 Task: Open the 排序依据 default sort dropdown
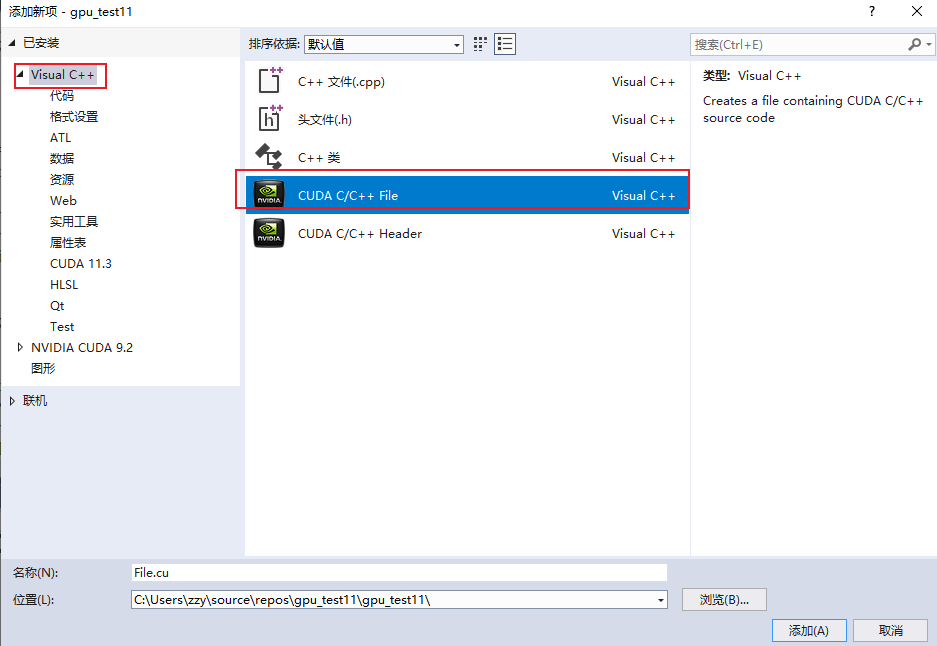455,44
